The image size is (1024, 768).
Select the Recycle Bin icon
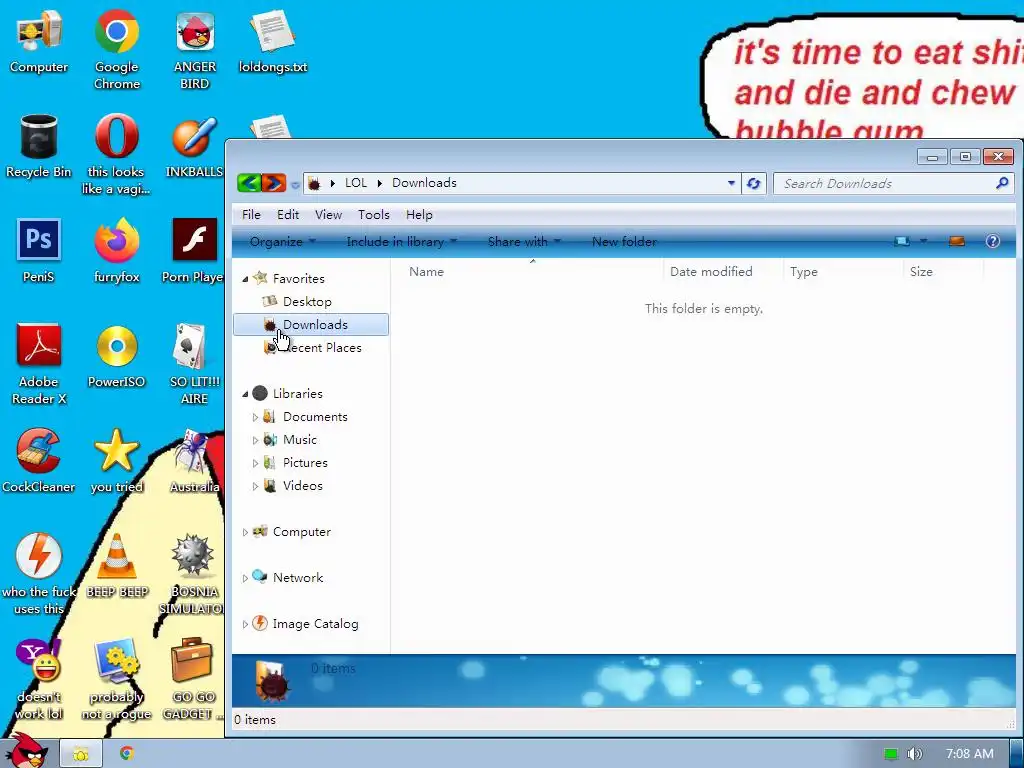coord(39,146)
